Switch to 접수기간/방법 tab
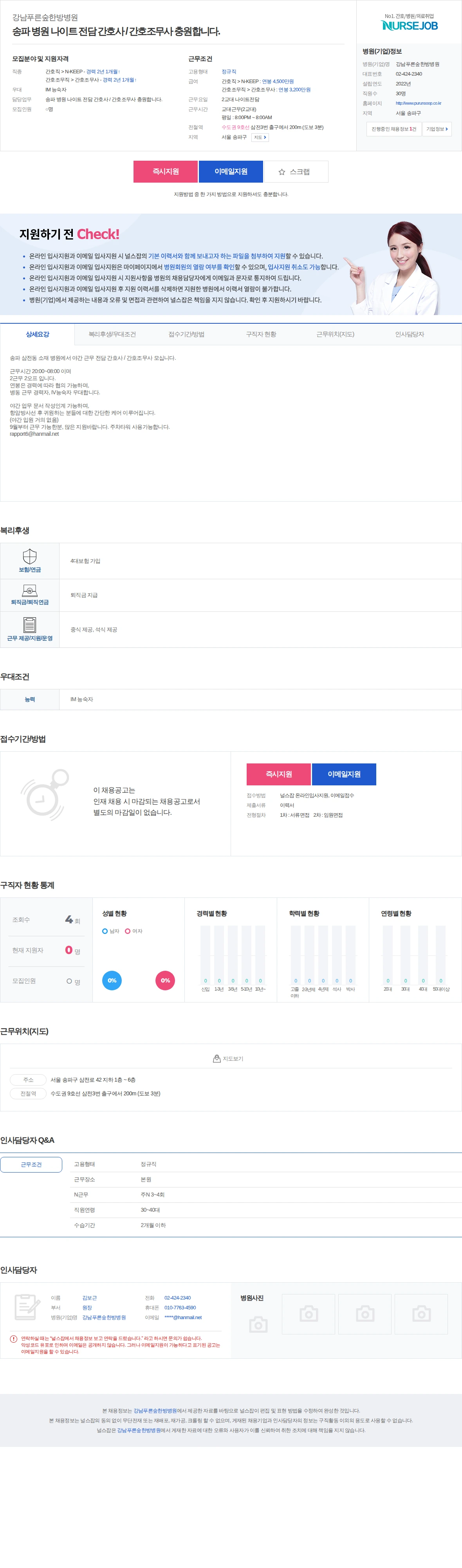 (x=186, y=334)
